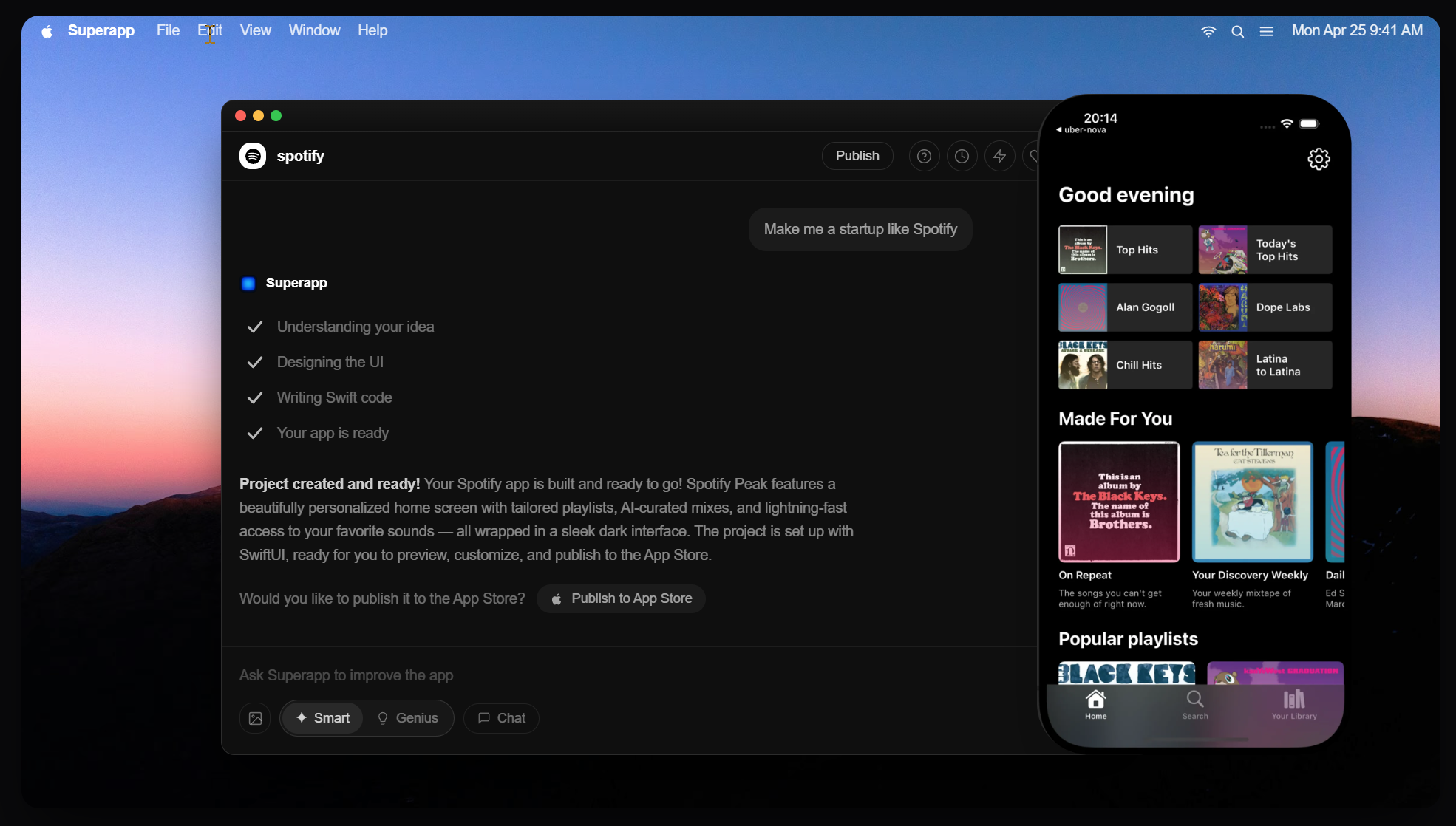Click the 'spotify' project title
This screenshot has width=1456, height=826.
(300, 156)
